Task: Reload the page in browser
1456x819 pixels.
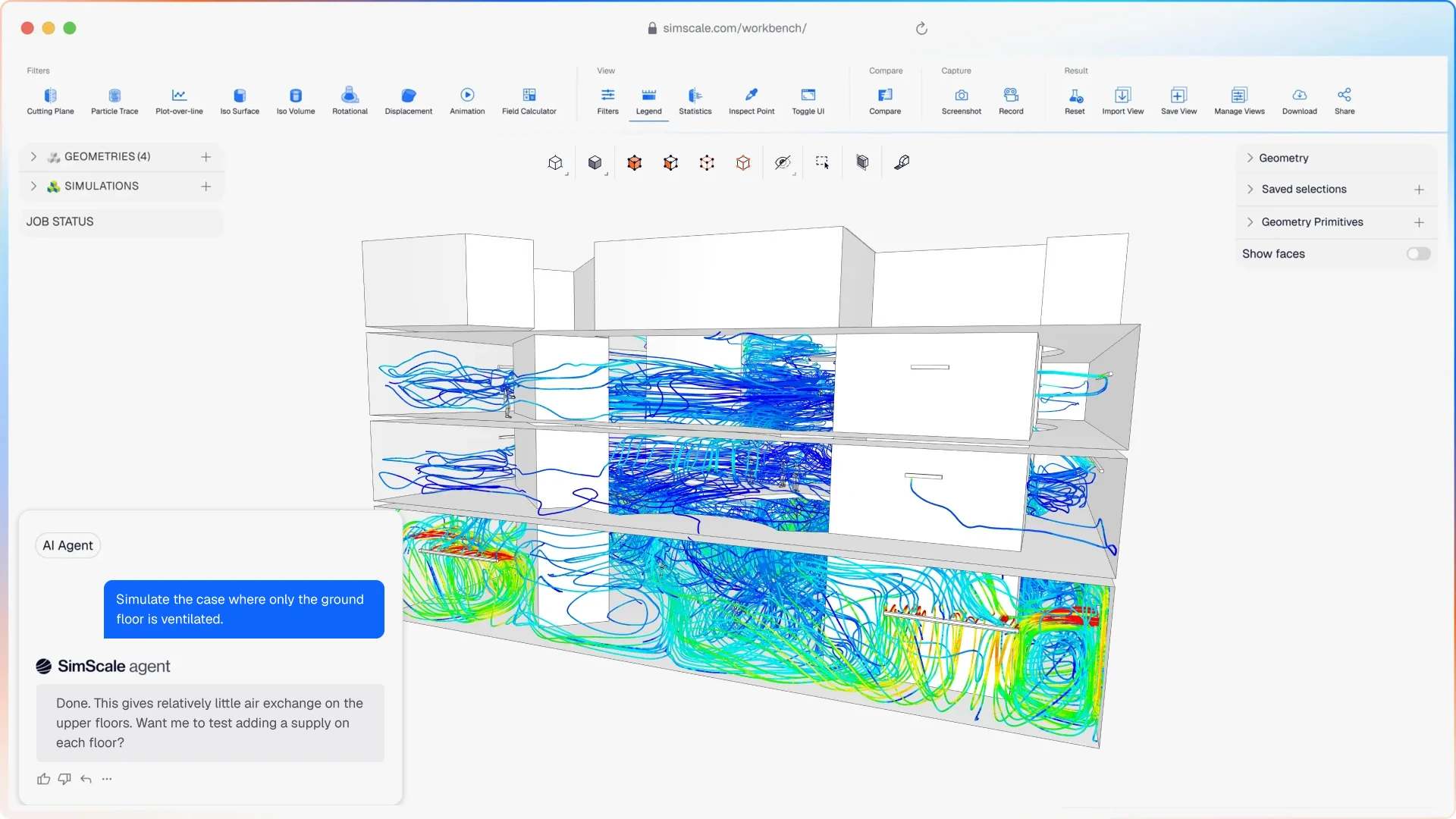Action: coord(921,28)
